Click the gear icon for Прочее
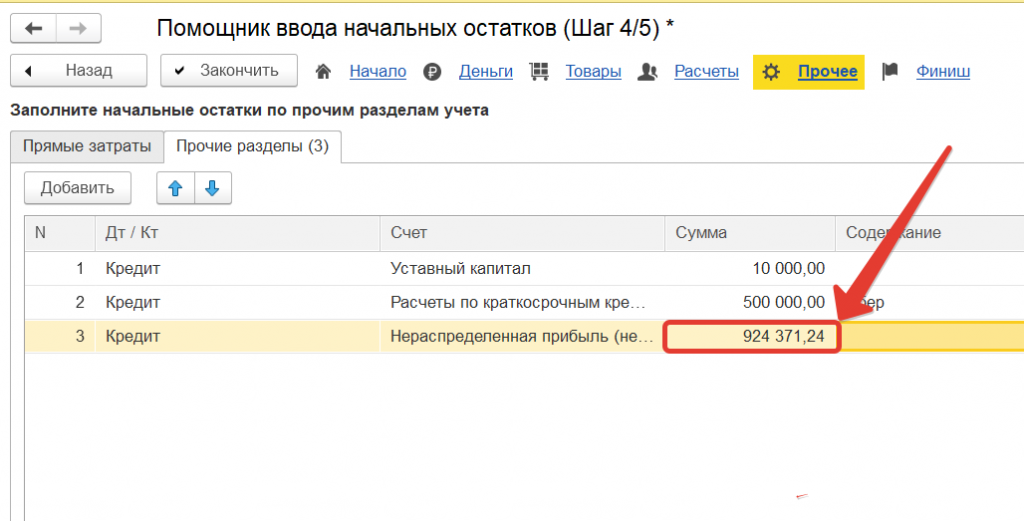The width and height of the screenshot is (1024, 521). tap(771, 72)
